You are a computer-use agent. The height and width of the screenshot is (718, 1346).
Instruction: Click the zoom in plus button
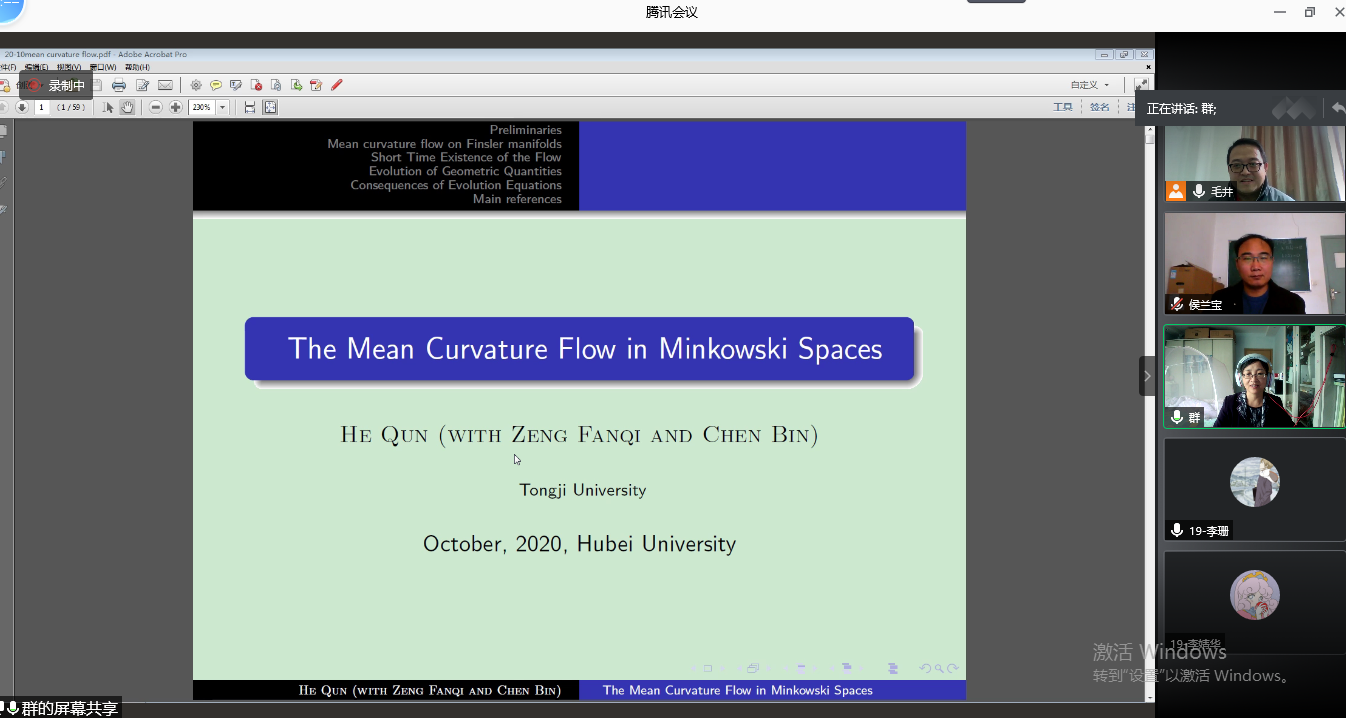[176, 107]
